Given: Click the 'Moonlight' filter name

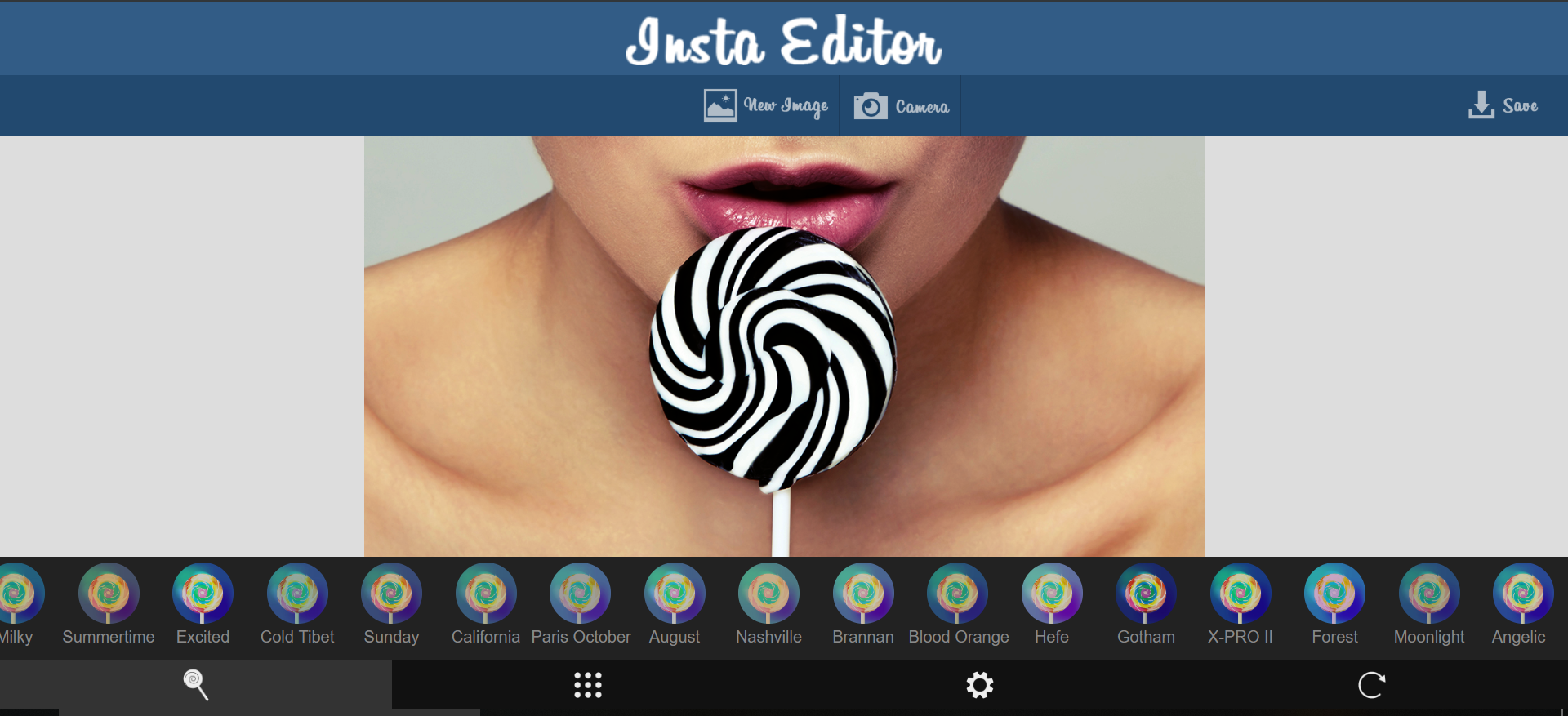Looking at the screenshot, I should coord(1429,638).
